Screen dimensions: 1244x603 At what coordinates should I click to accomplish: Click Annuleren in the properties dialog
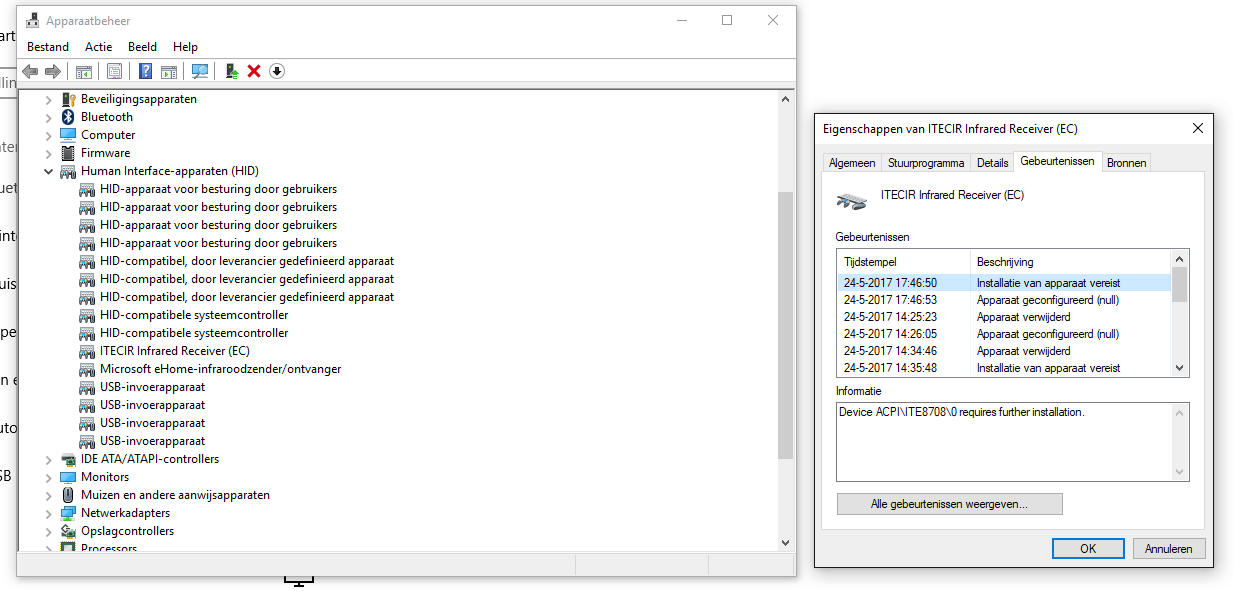[x=1168, y=548]
